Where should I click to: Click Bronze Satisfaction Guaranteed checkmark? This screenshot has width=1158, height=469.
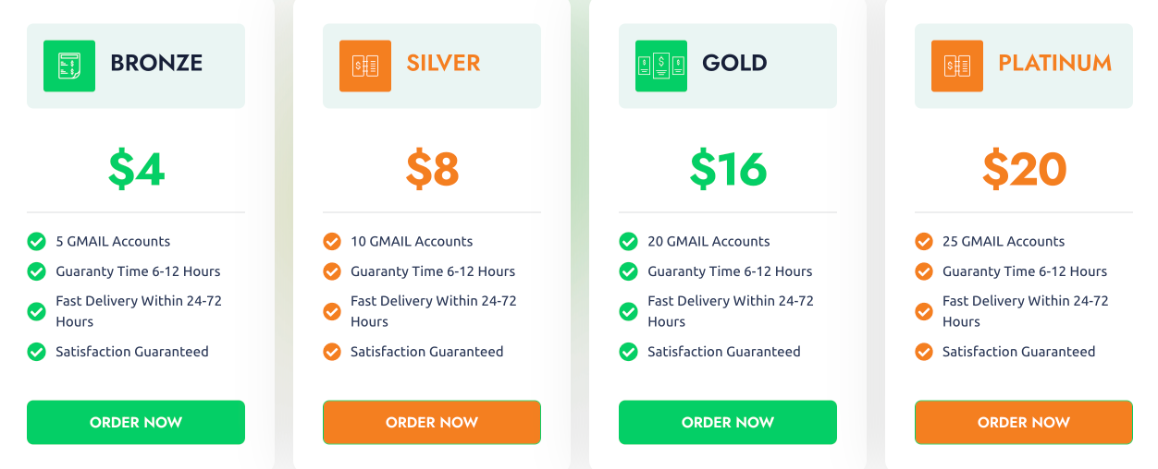36,352
